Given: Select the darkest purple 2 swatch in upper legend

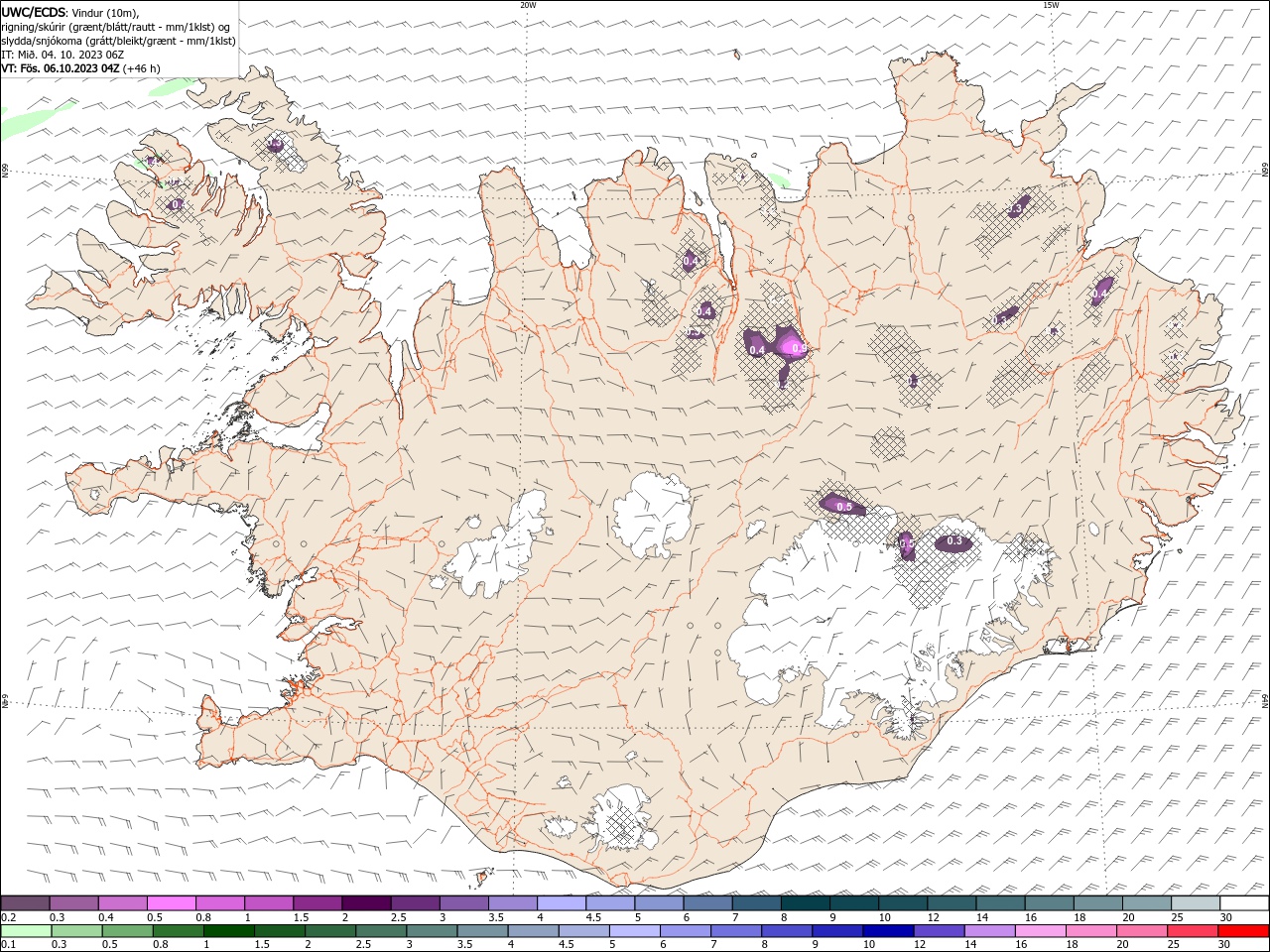Looking at the screenshot, I should [366, 902].
